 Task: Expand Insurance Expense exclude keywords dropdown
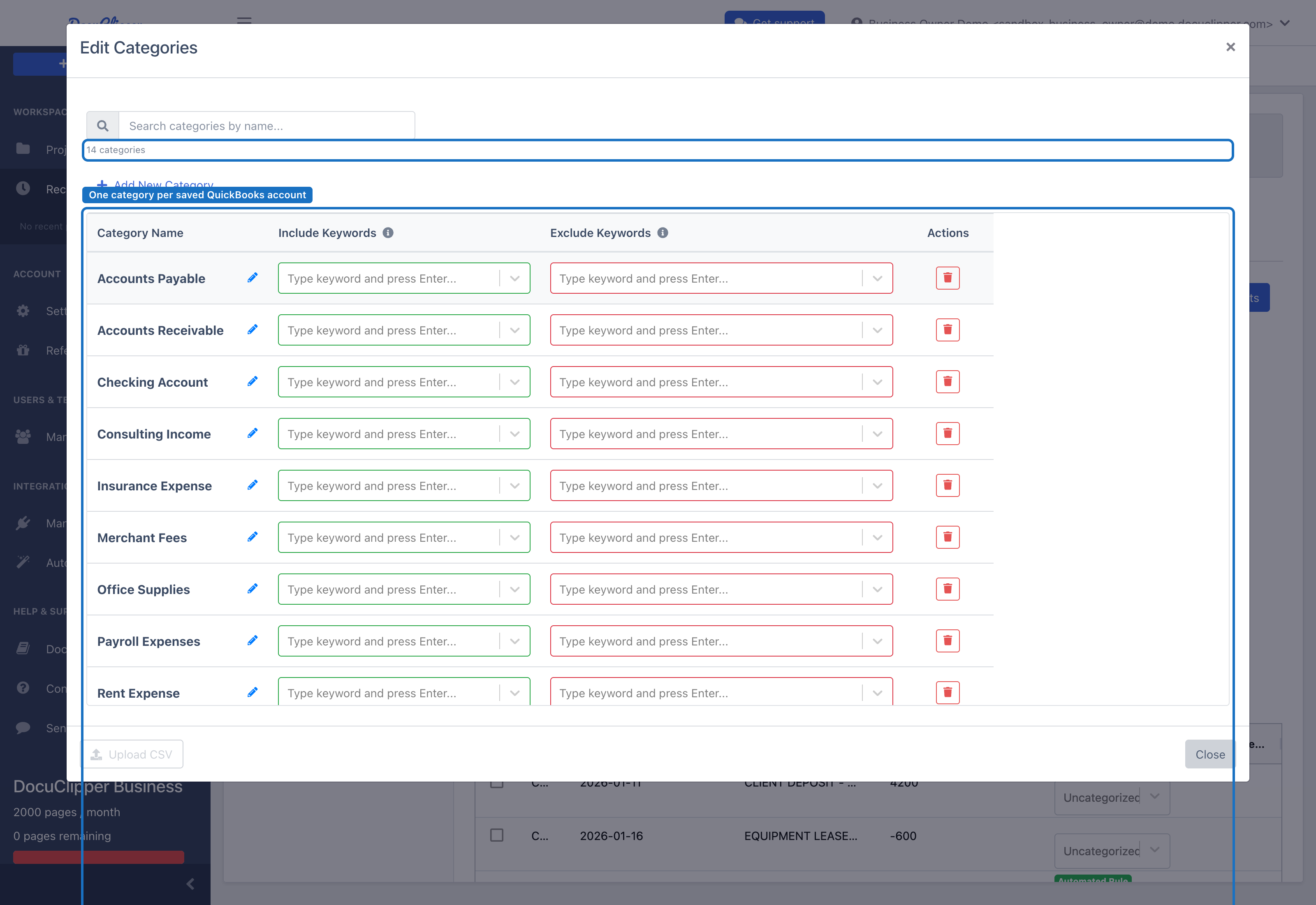pos(877,486)
